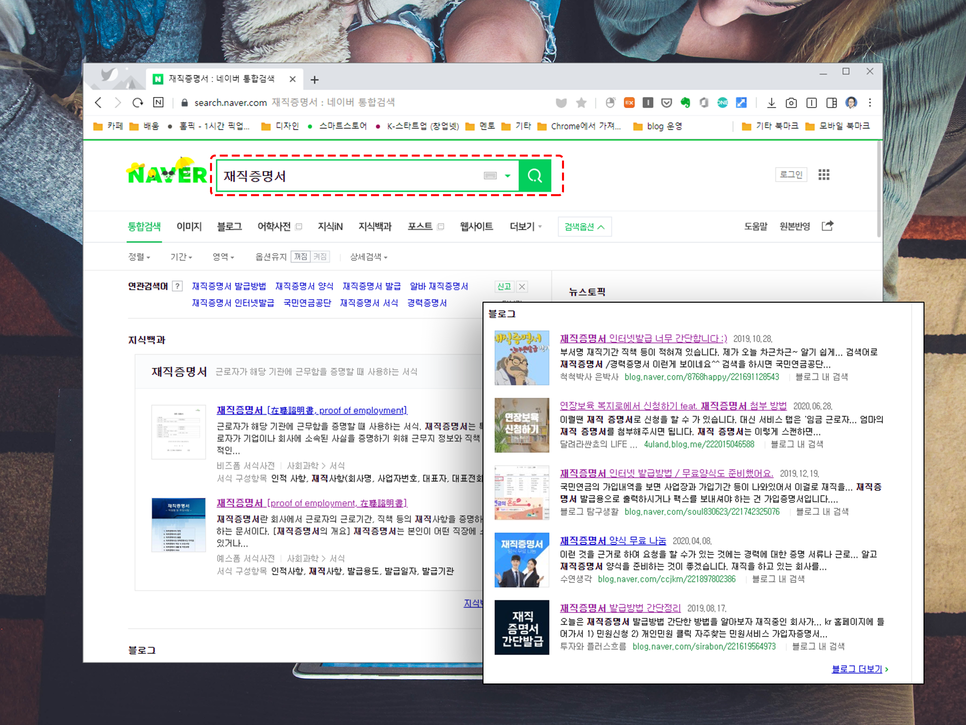Select the 웹사이트 tab
This screenshot has height=725, width=966.
(x=477, y=227)
